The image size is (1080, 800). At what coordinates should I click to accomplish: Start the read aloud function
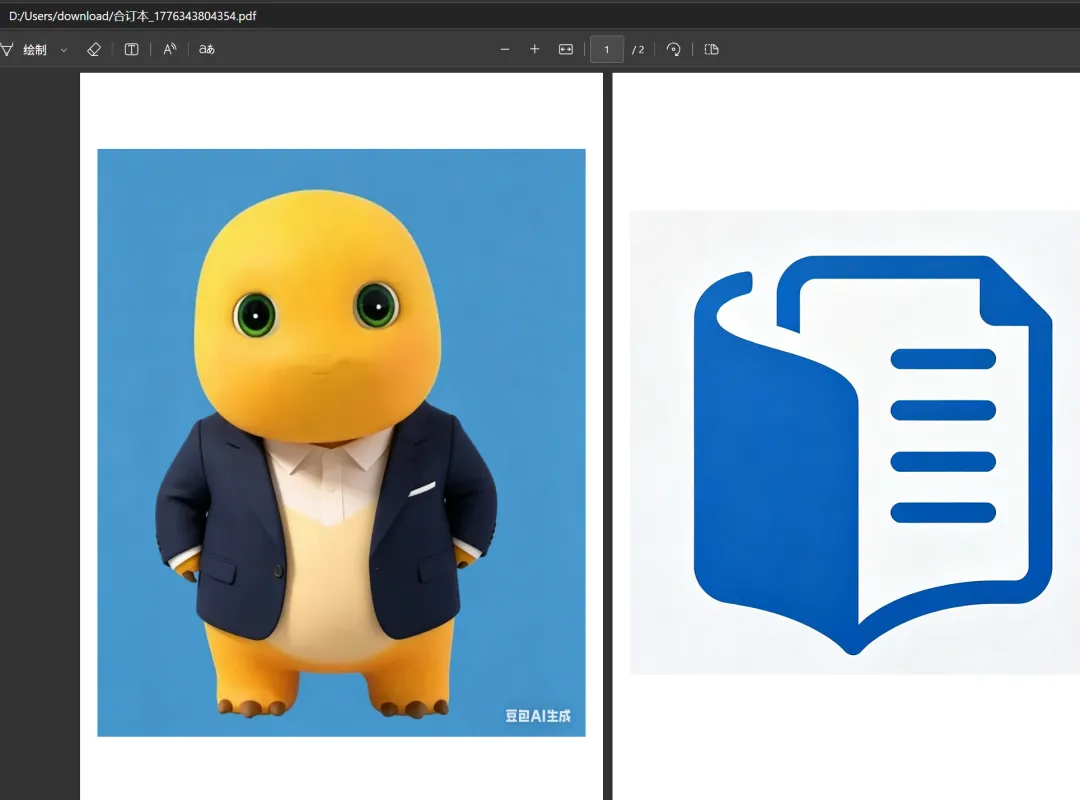[169, 50]
